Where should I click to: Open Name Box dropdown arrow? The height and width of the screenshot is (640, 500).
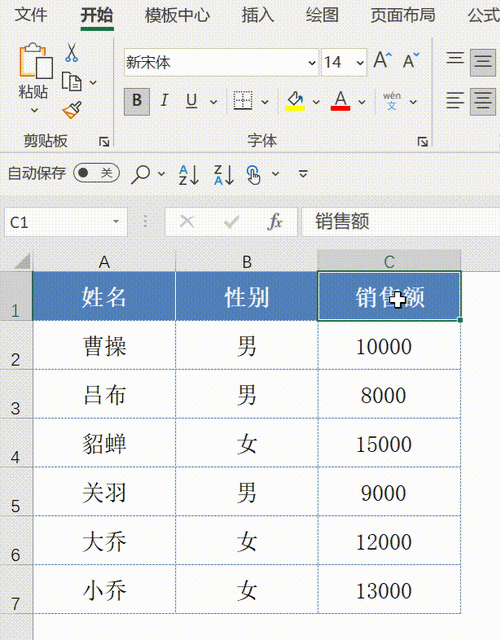point(116,222)
